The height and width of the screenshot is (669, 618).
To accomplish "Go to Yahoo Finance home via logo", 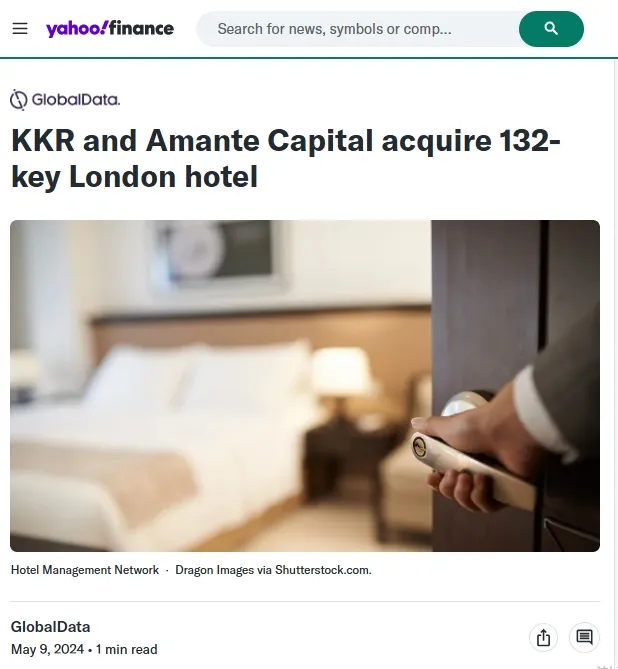I will pos(110,29).
